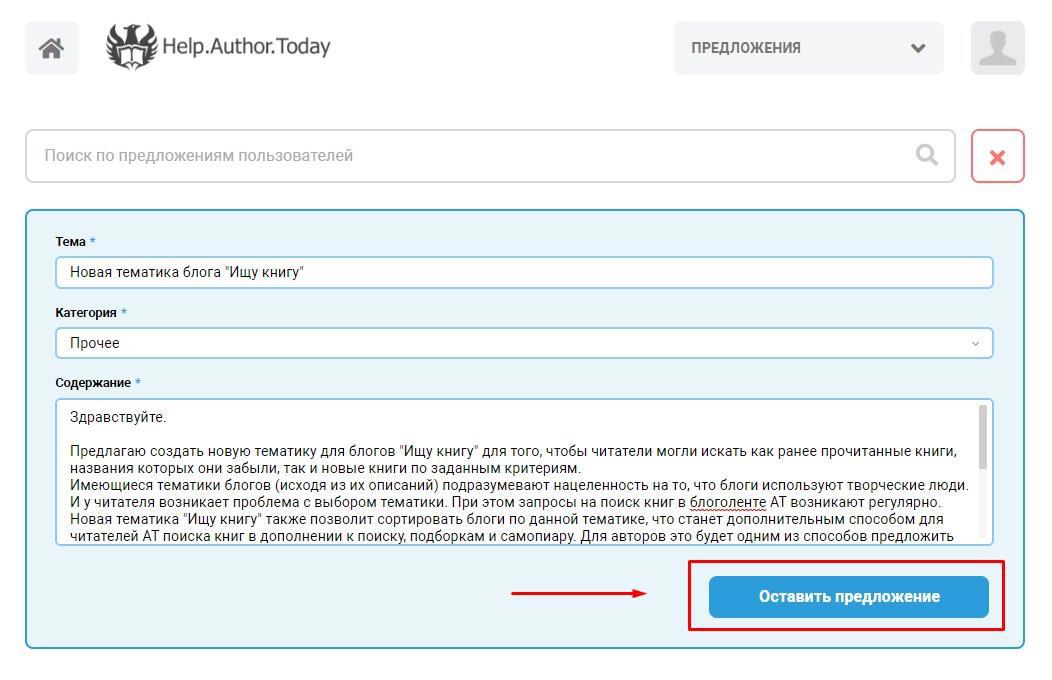This screenshot has height=680, width=1052.
Task: Click the magnifier search icon
Action: point(927,155)
